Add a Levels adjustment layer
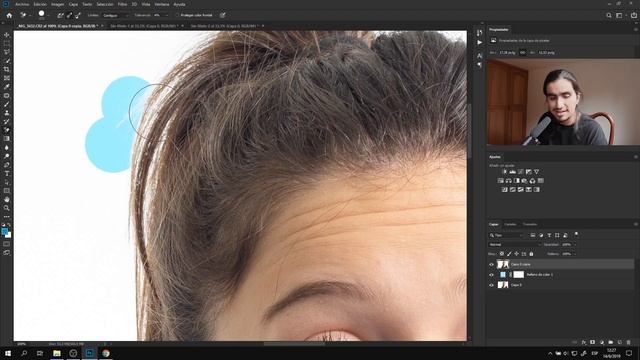The image size is (640, 360). [x=513, y=172]
